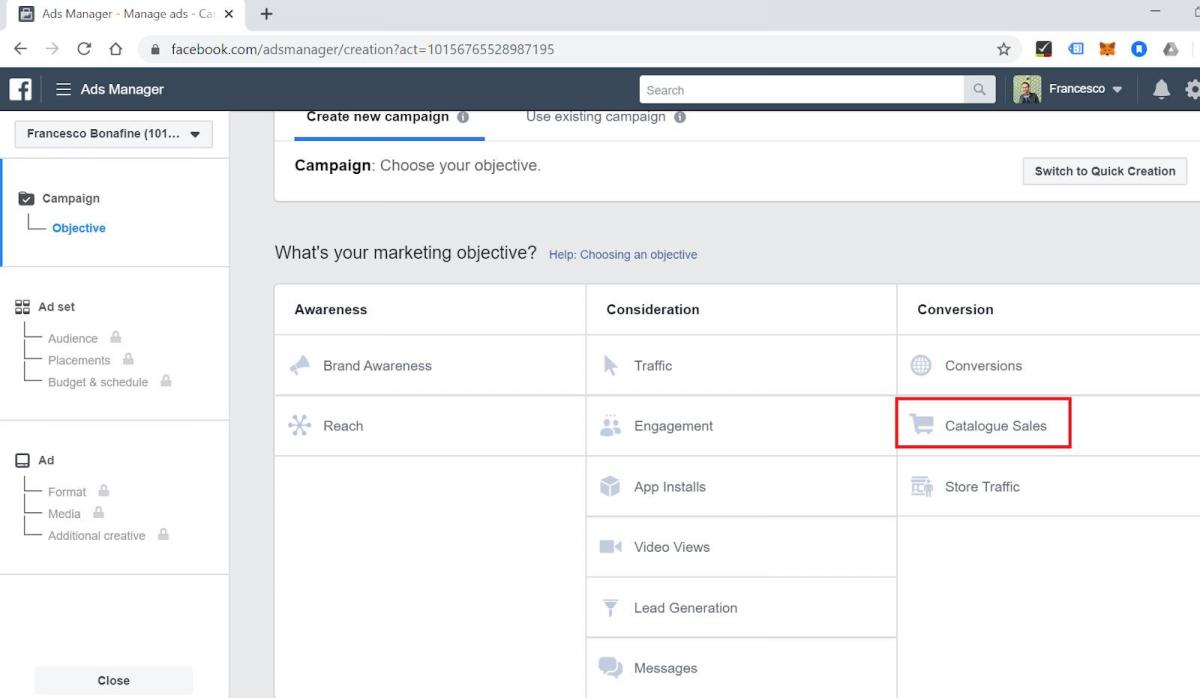
Task: Click the Conversion column heading
Action: pos(955,310)
